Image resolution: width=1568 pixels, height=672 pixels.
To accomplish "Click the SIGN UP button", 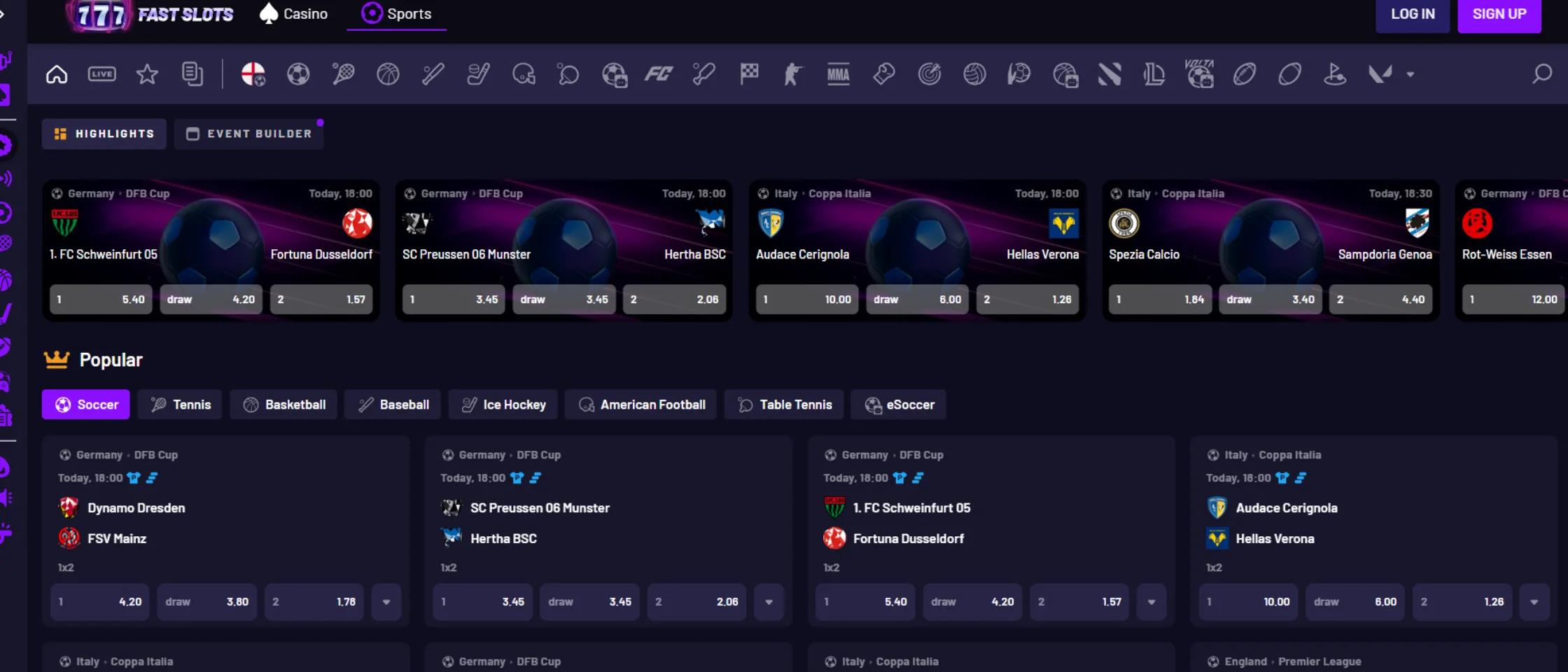I will point(1499,13).
